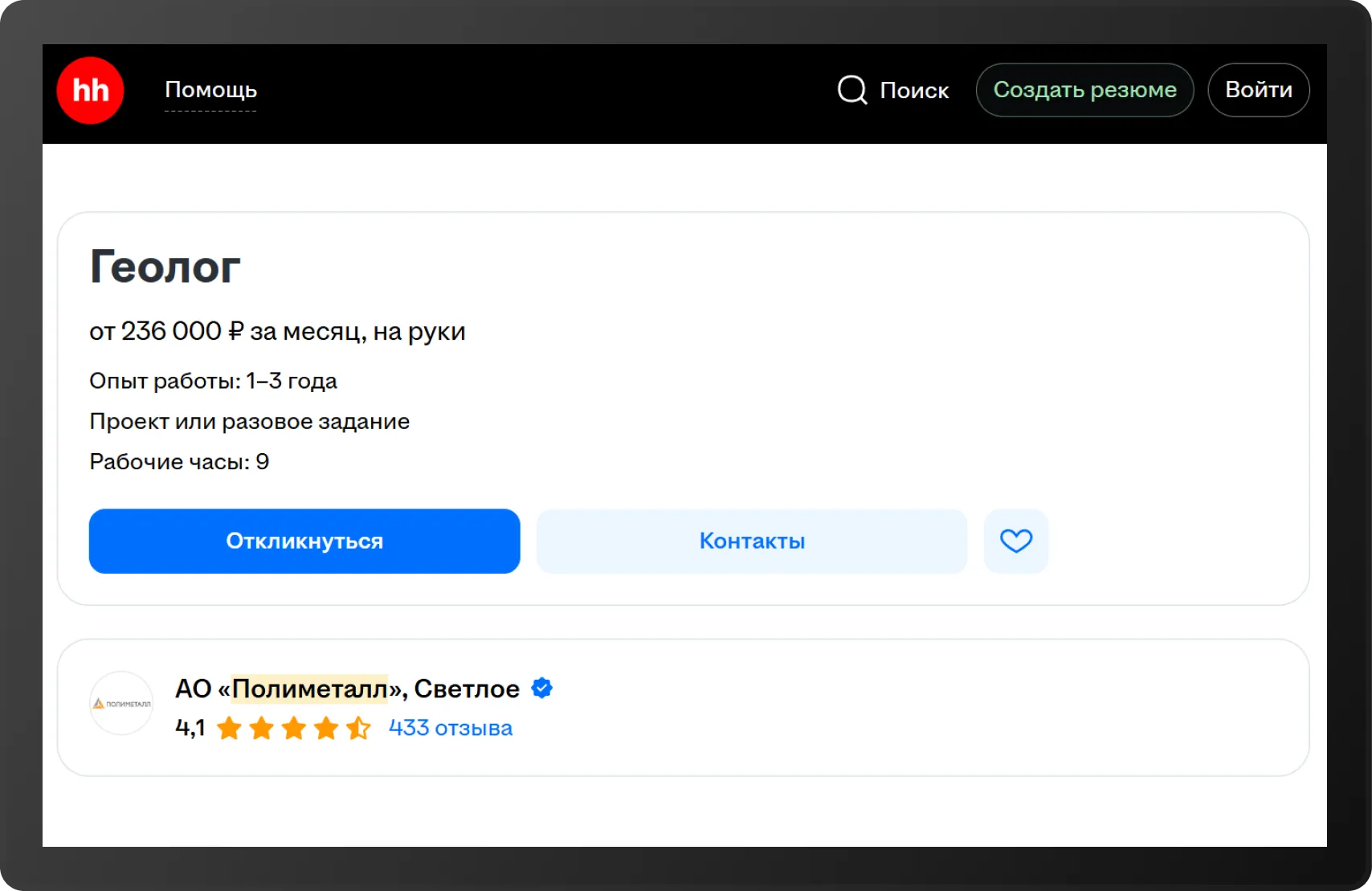Click the magnifying glass search icon
This screenshot has height=891, width=1372.
click(852, 90)
